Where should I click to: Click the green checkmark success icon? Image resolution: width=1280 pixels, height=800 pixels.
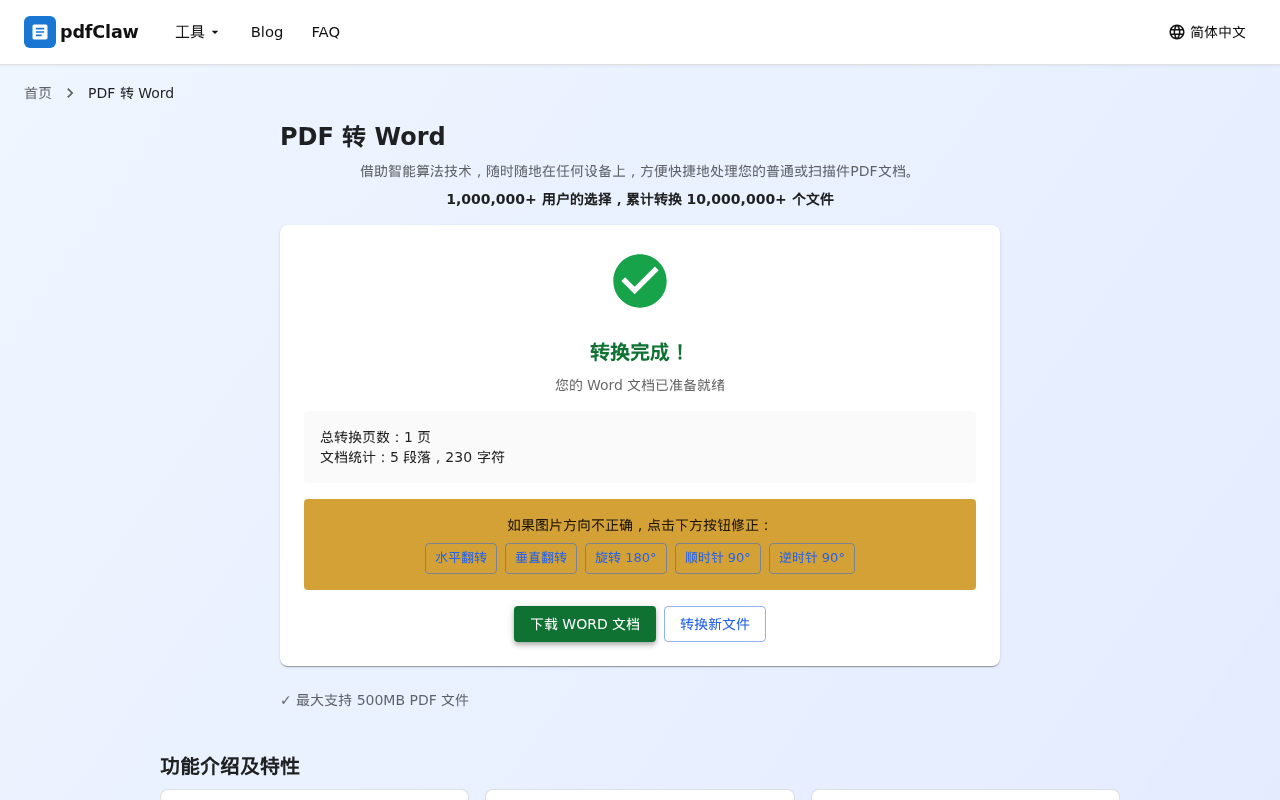coord(640,281)
